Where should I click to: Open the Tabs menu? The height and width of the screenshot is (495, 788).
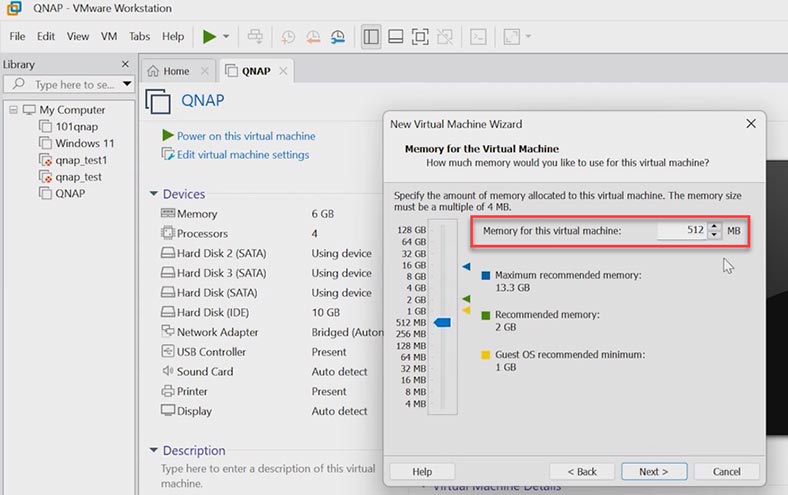[139, 36]
